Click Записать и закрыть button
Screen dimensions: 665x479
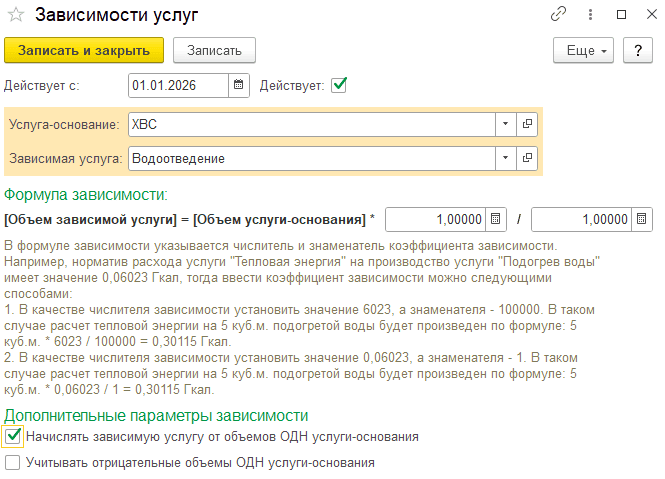point(84,50)
